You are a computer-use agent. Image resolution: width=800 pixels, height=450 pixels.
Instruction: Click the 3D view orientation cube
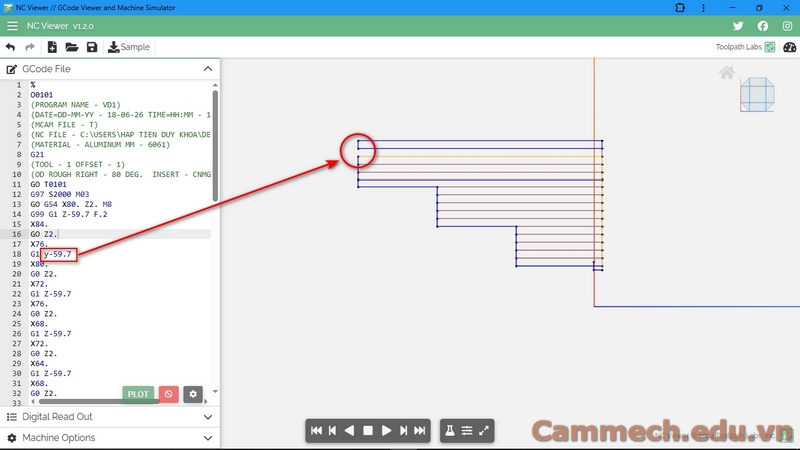(x=757, y=94)
